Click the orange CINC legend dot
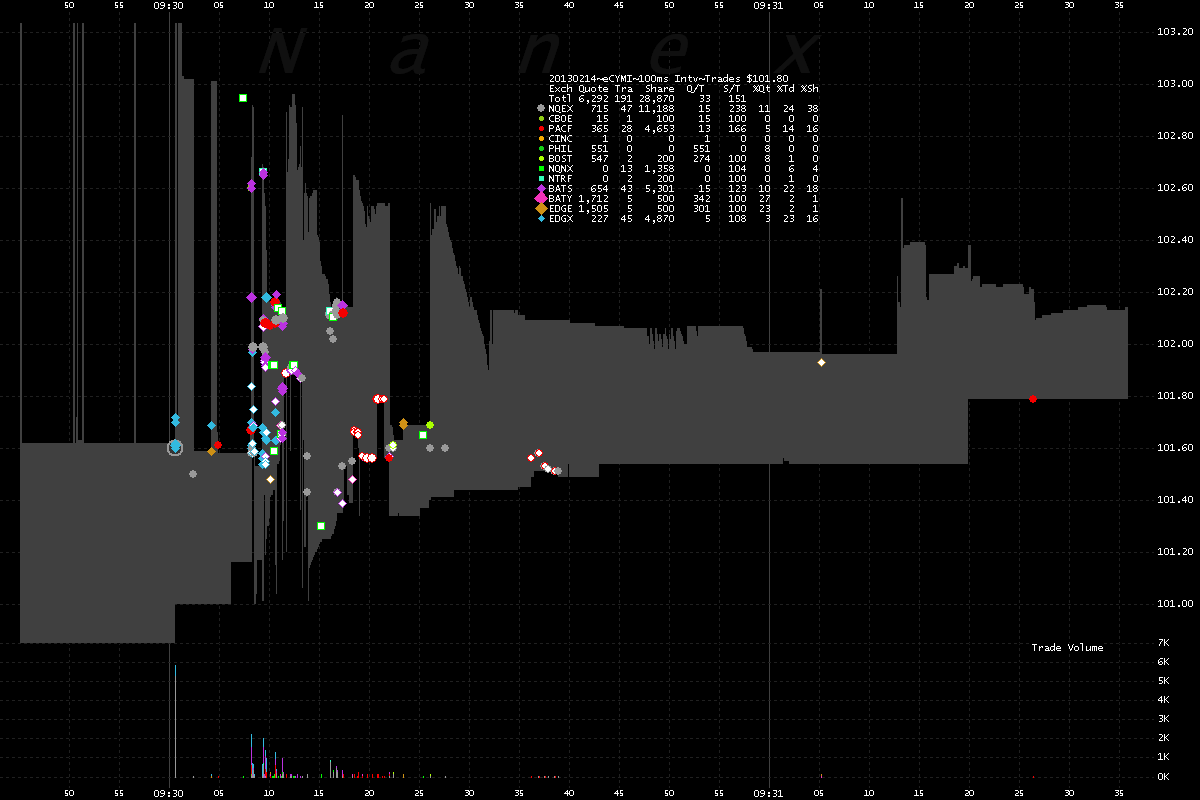 point(541,138)
